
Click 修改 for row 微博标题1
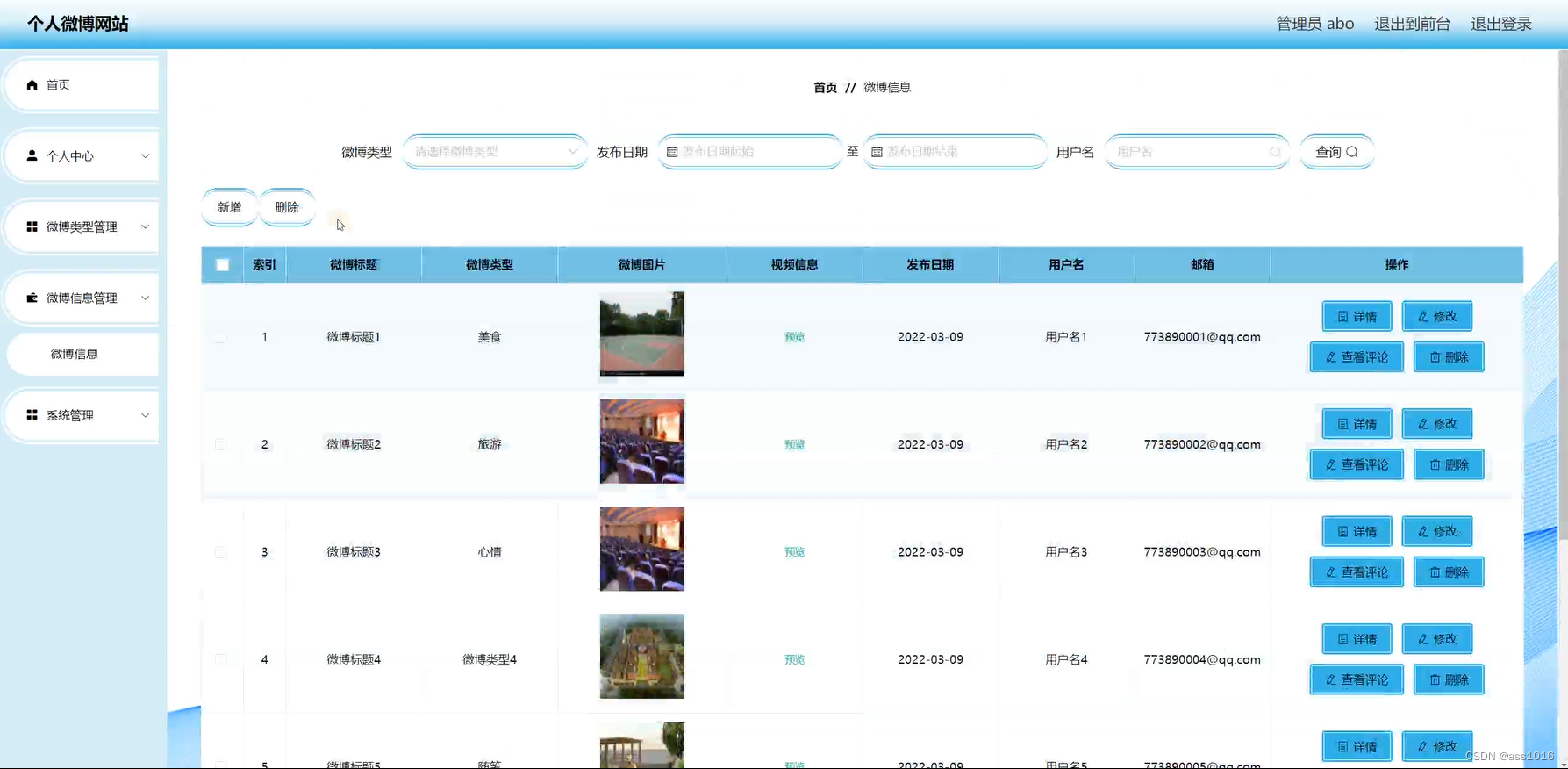(x=1437, y=316)
